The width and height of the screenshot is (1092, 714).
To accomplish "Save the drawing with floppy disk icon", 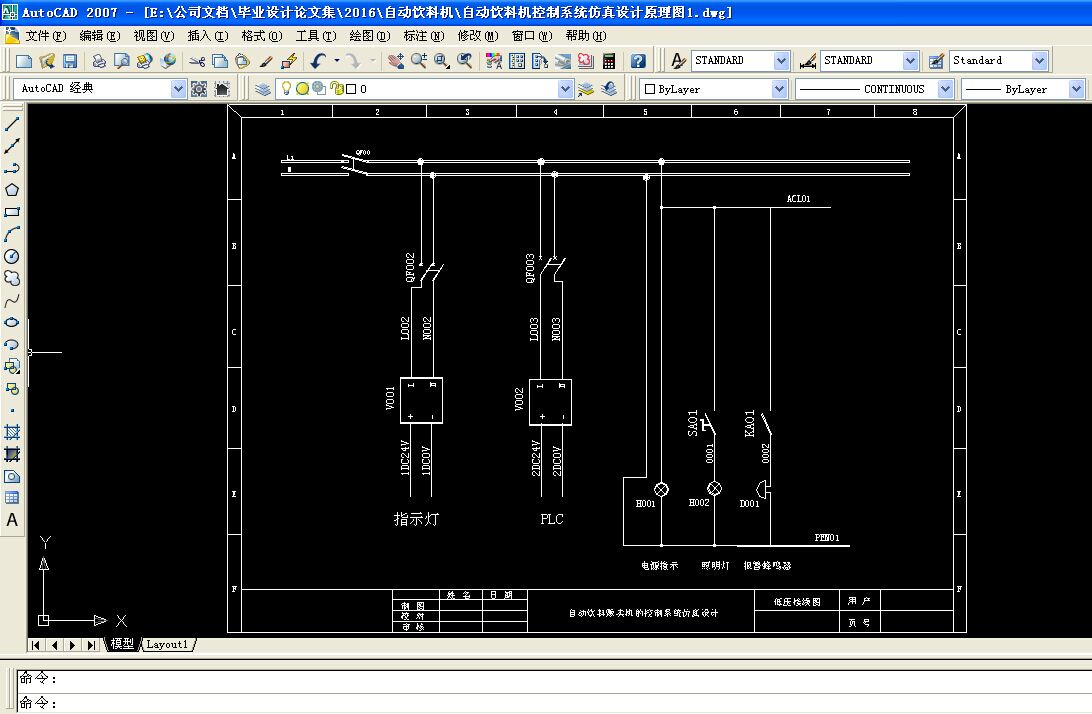I will (x=70, y=61).
